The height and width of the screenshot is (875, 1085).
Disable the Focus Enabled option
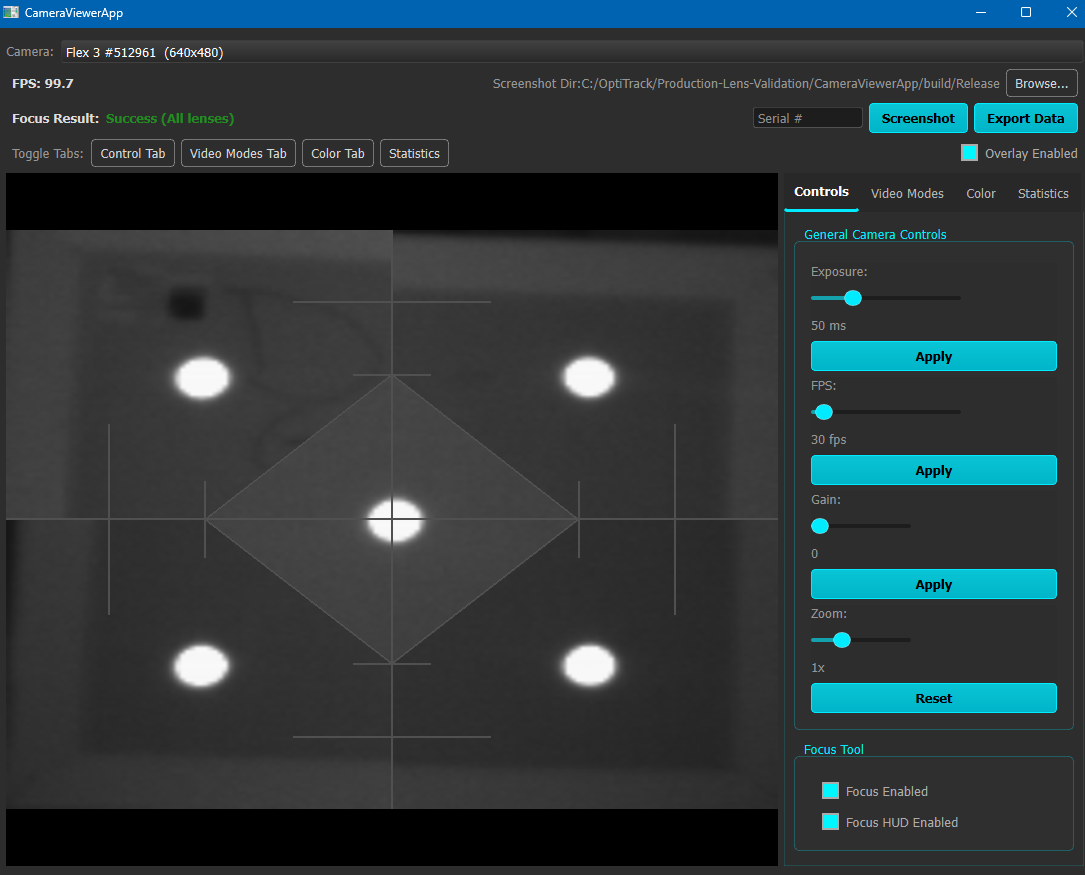coord(830,790)
